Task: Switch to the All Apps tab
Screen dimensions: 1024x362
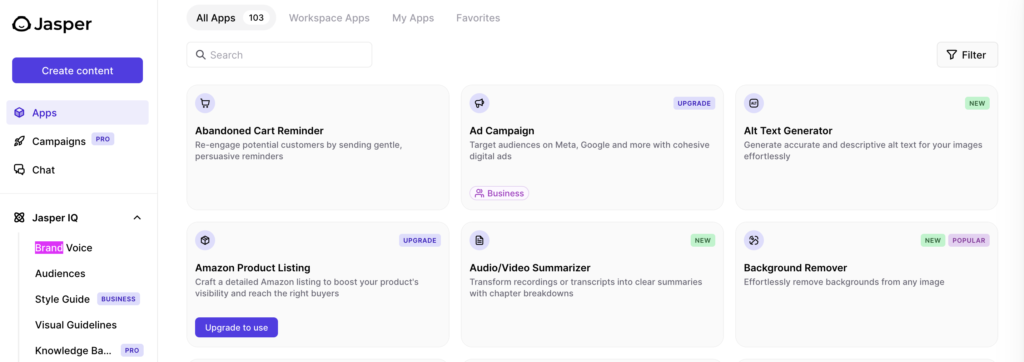Action: click(x=231, y=18)
